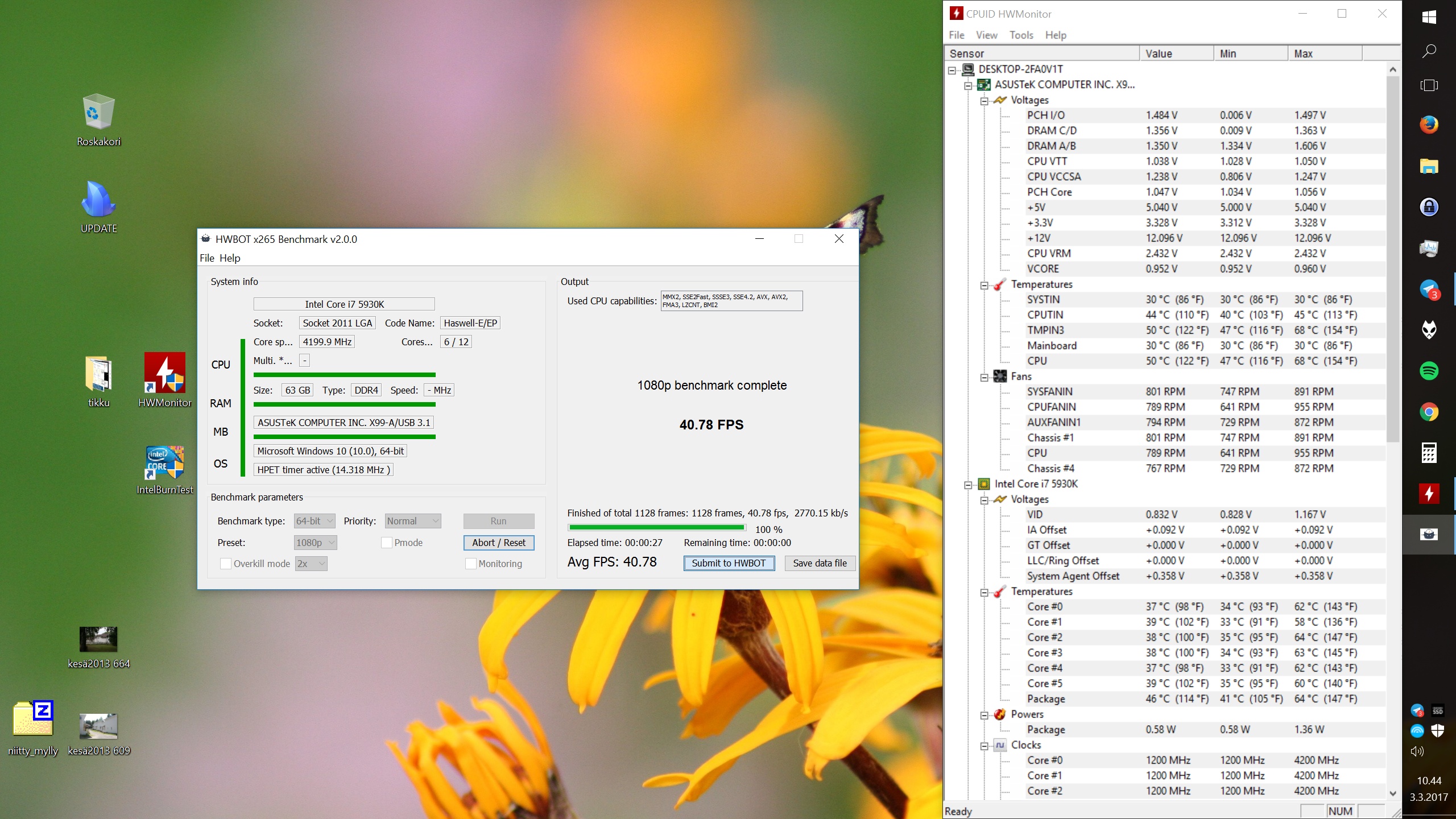Open the Calculator taskbar icon

[x=1429, y=453]
